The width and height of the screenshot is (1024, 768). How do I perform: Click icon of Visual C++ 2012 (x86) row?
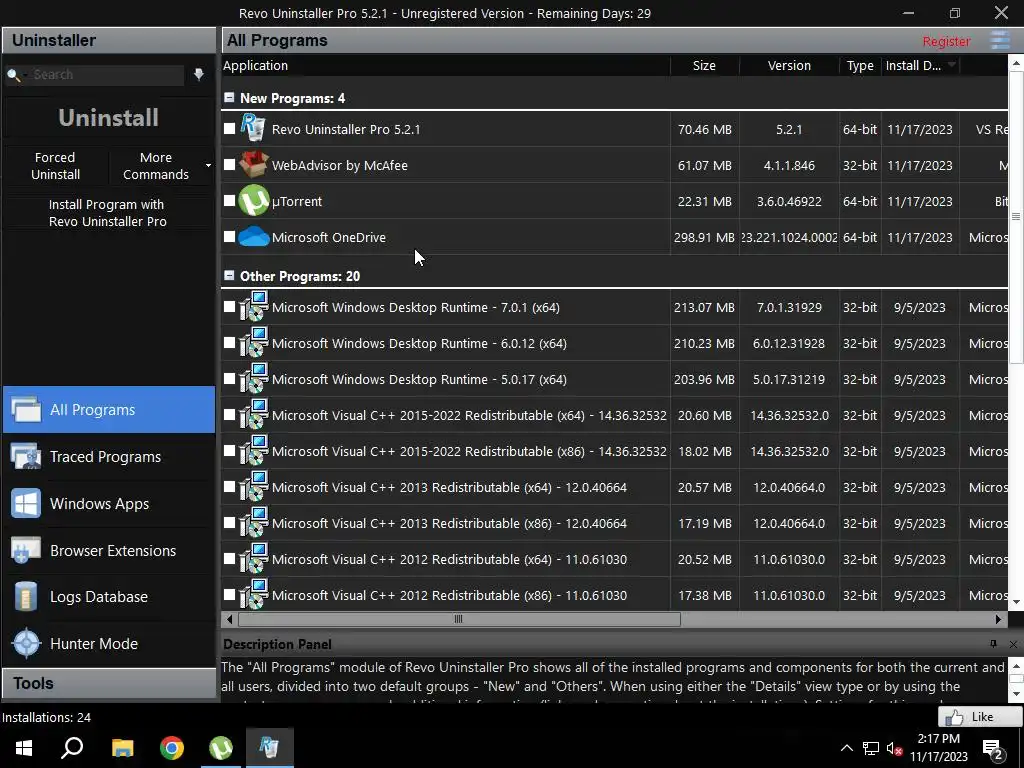point(253,594)
